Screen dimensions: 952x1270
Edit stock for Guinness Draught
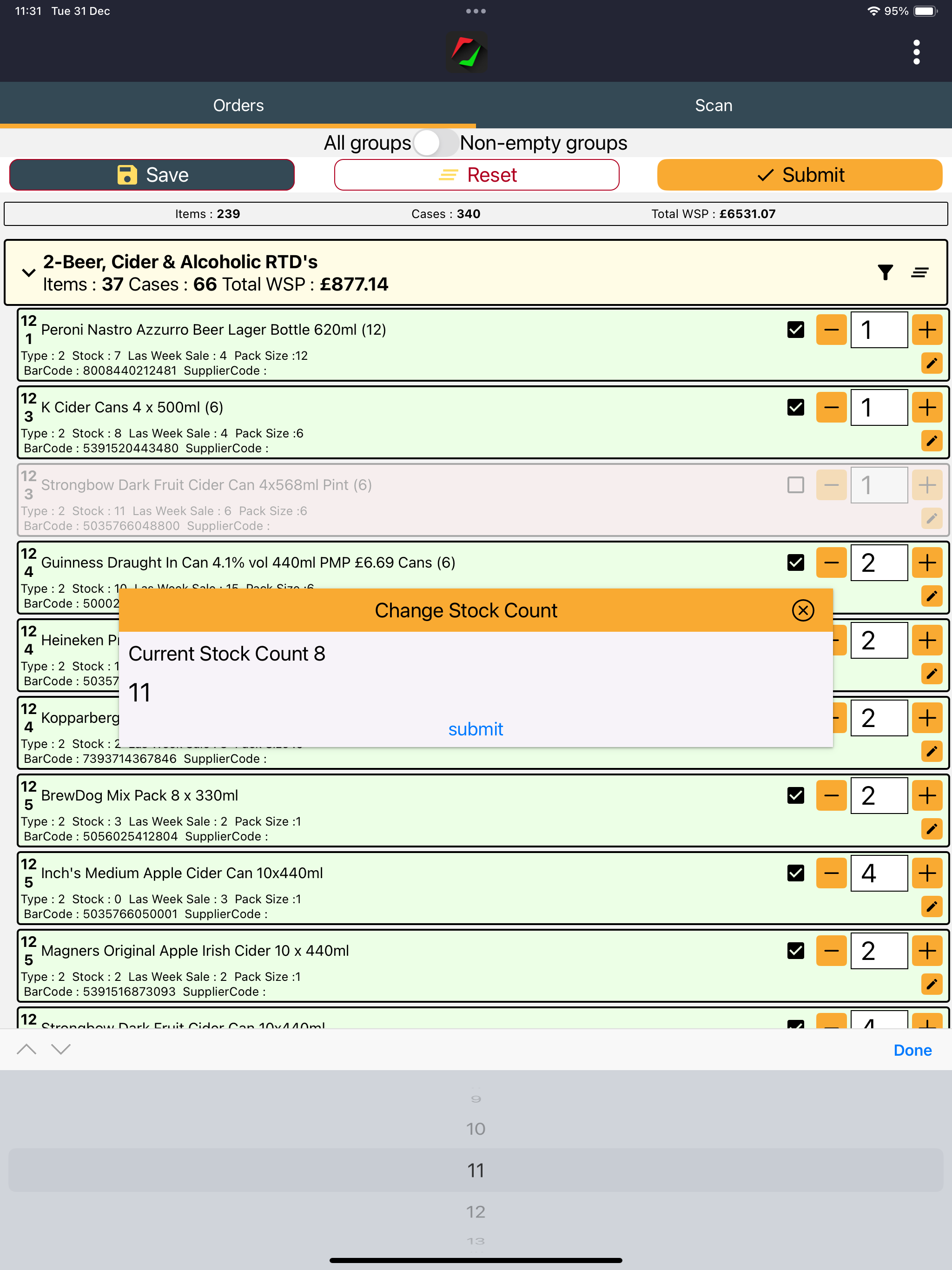click(932, 596)
